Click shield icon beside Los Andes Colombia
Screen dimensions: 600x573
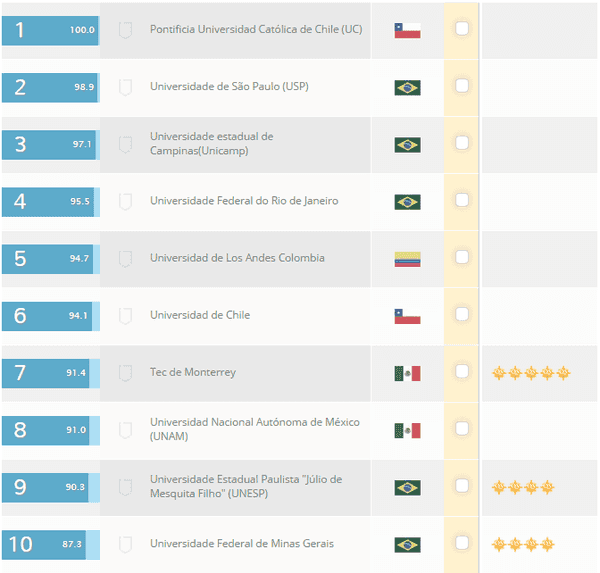126,259
